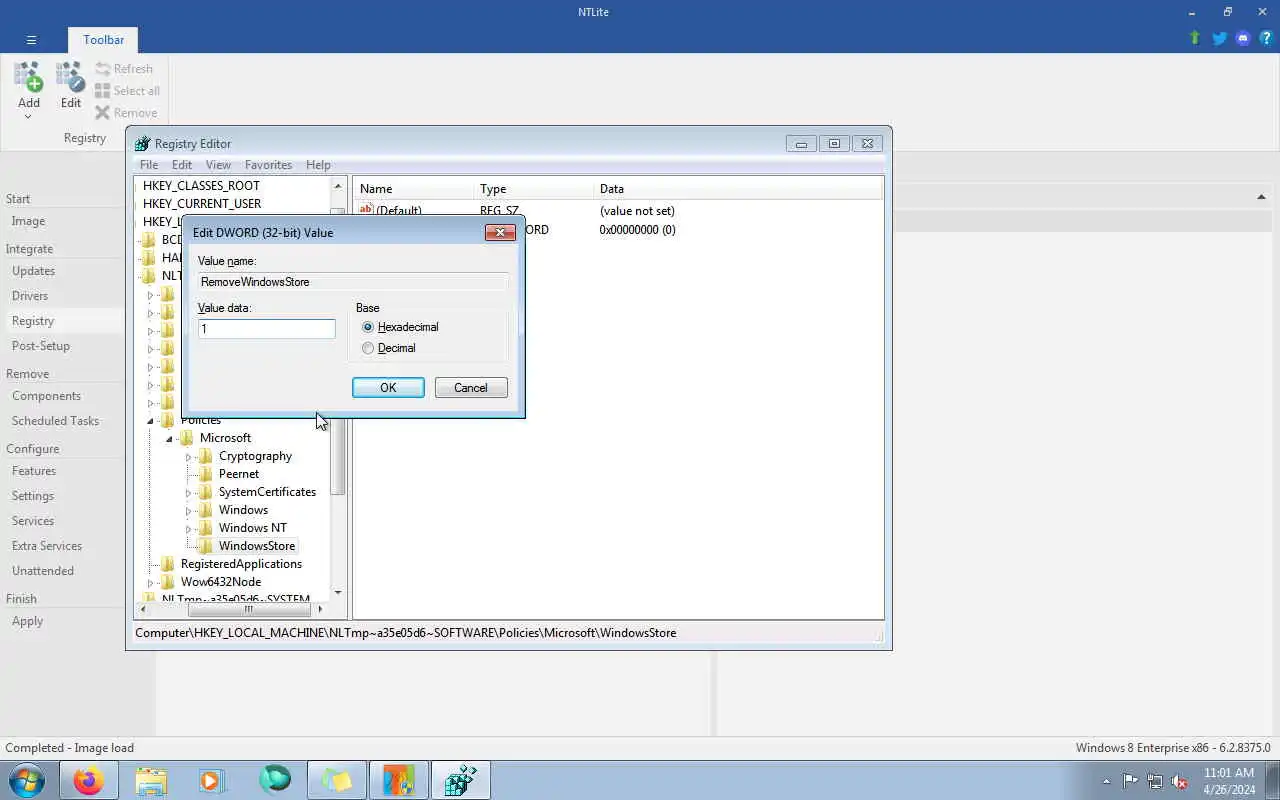Image resolution: width=1280 pixels, height=800 pixels.
Task: Click the Windows Start orb
Action: (x=26, y=780)
